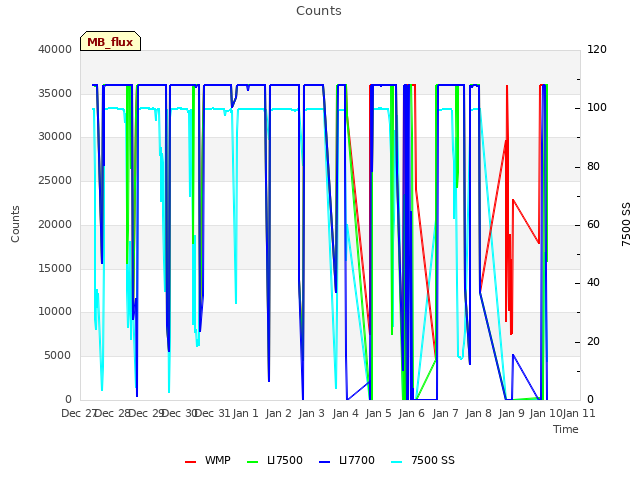Click the Jan 9 date tick label
This screenshot has width=640, height=480.
(x=512, y=413)
